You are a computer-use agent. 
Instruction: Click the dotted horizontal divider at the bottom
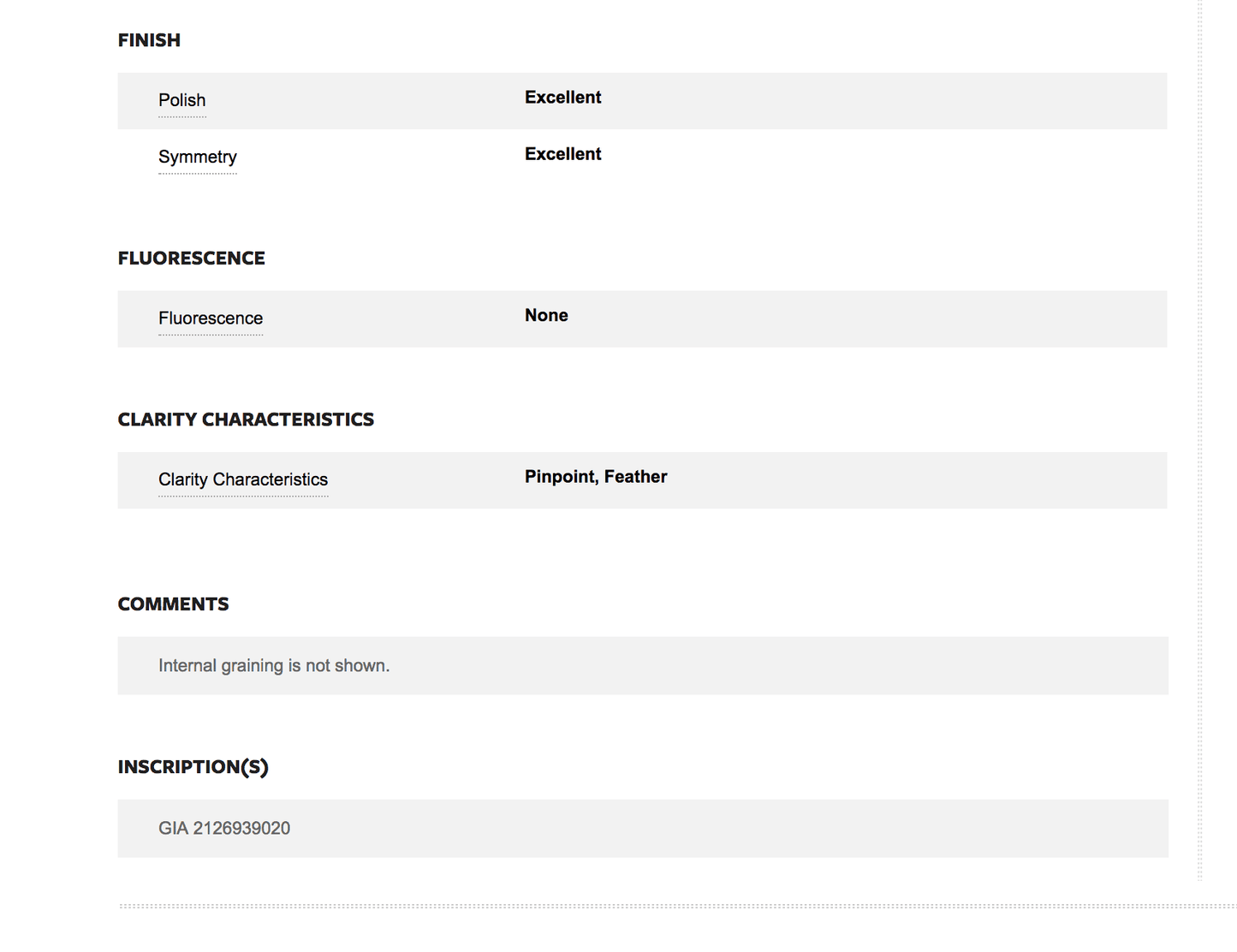point(676,906)
